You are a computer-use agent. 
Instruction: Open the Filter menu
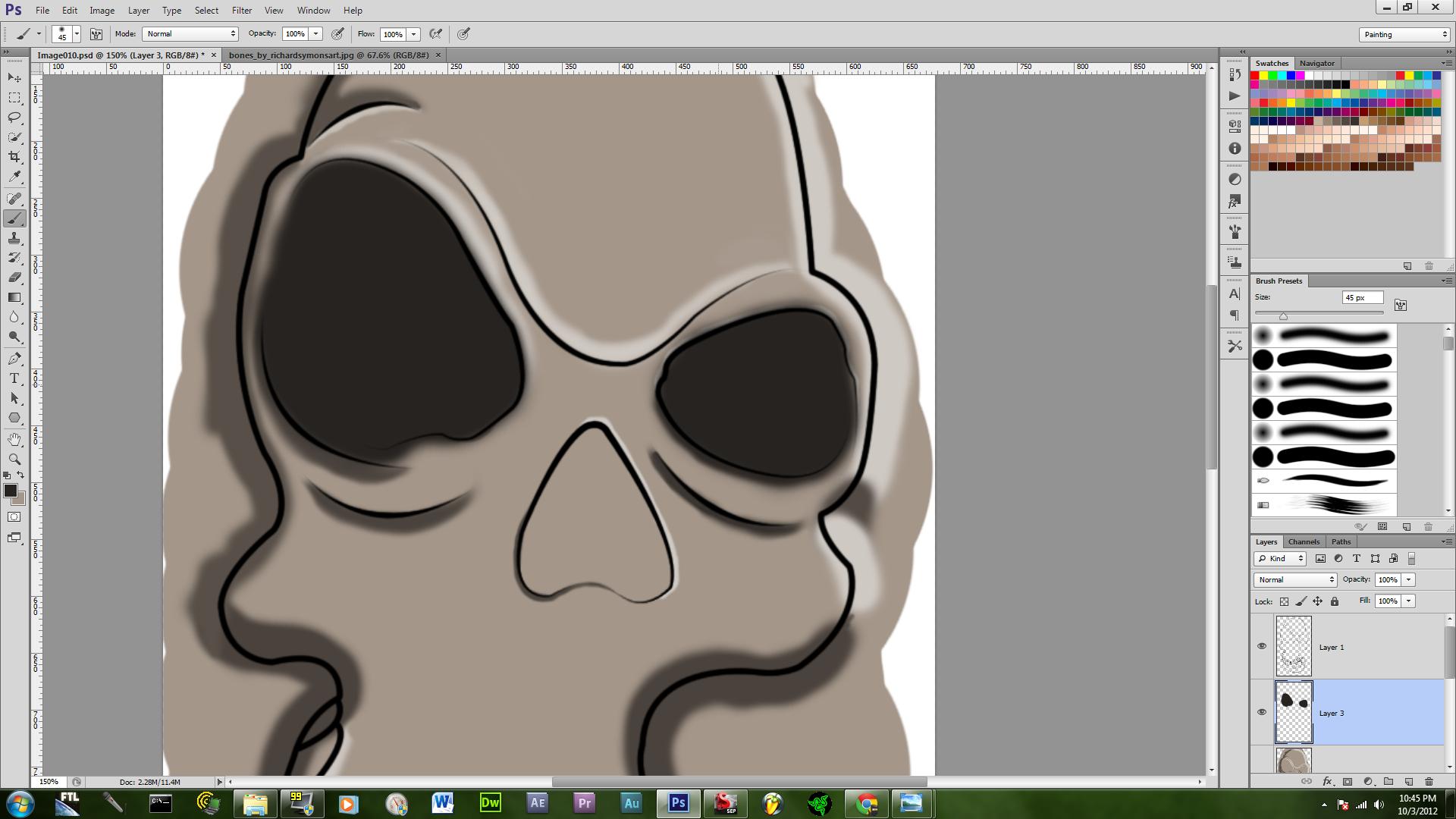pyautogui.click(x=242, y=11)
